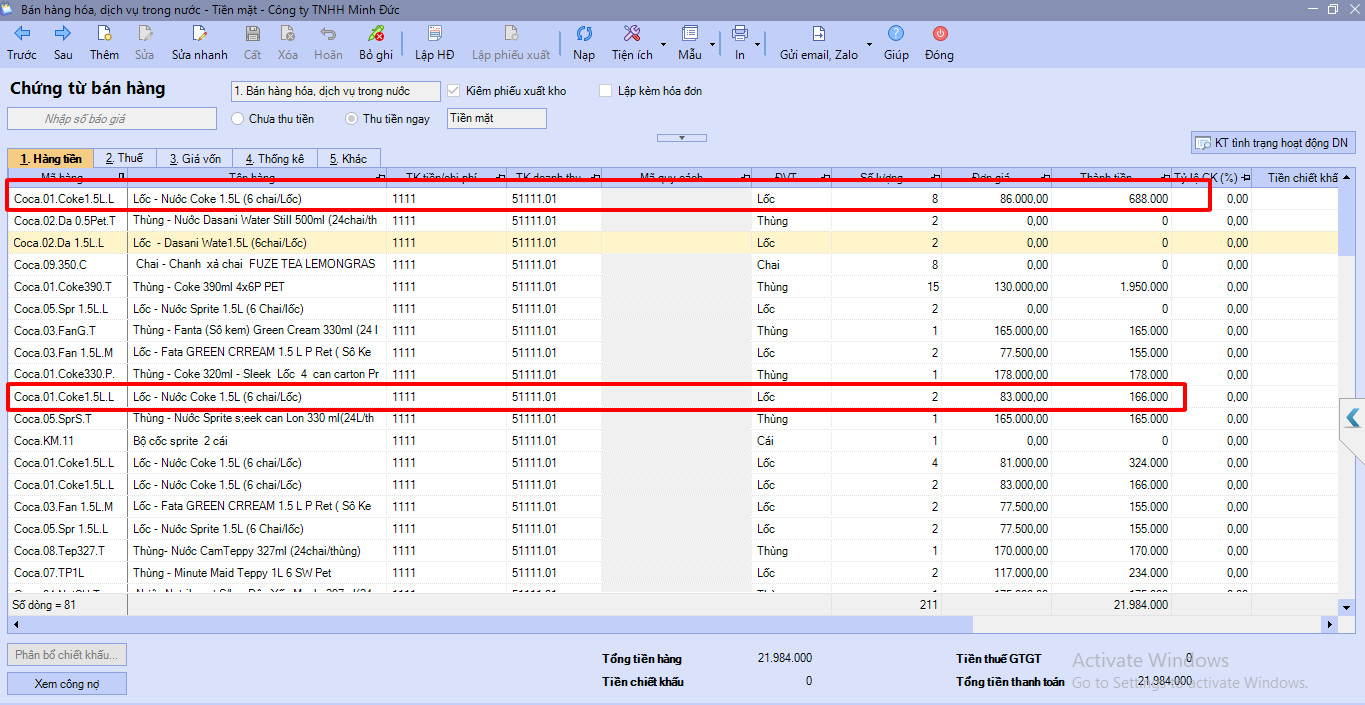Add a new voucher with Thêm
This screenshot has height=705, width=1365.
point(104,43)
